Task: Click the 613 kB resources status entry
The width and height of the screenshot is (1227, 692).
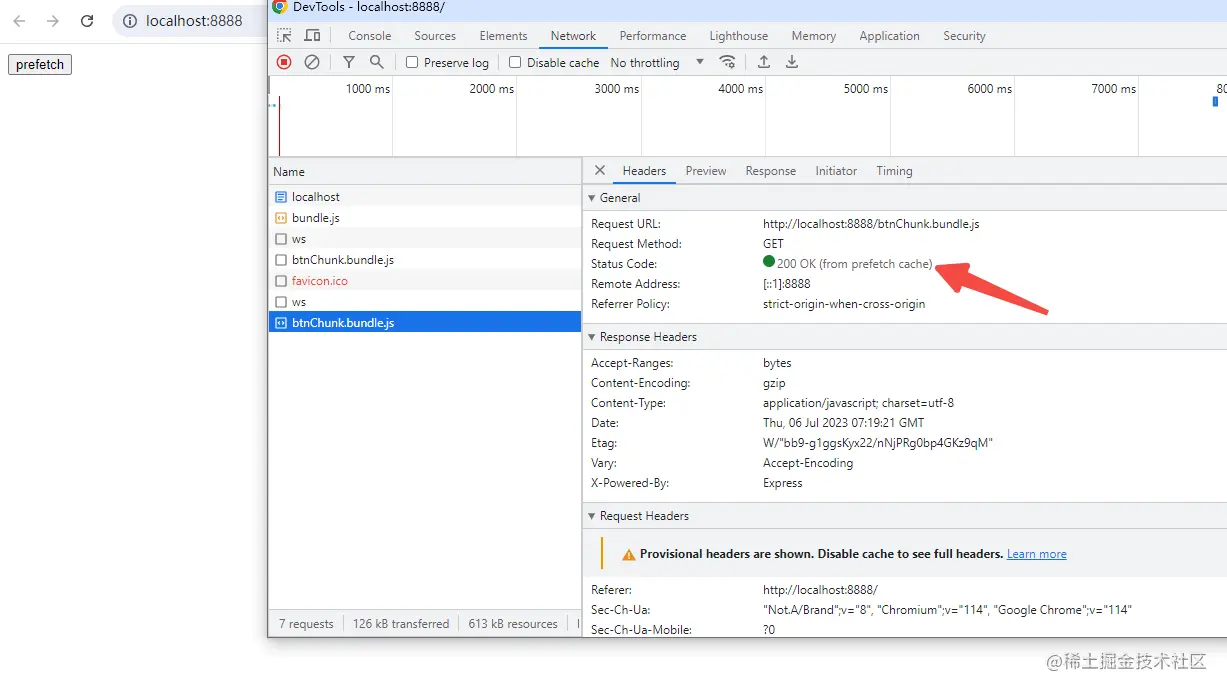Action: (513, 624)
